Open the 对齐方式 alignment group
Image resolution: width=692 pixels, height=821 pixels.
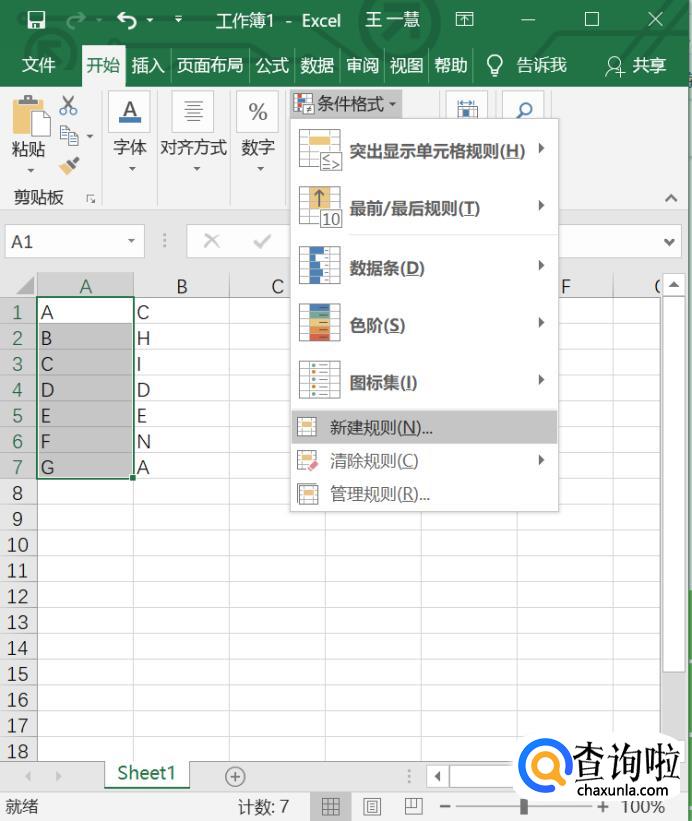(x=194, y=132)
